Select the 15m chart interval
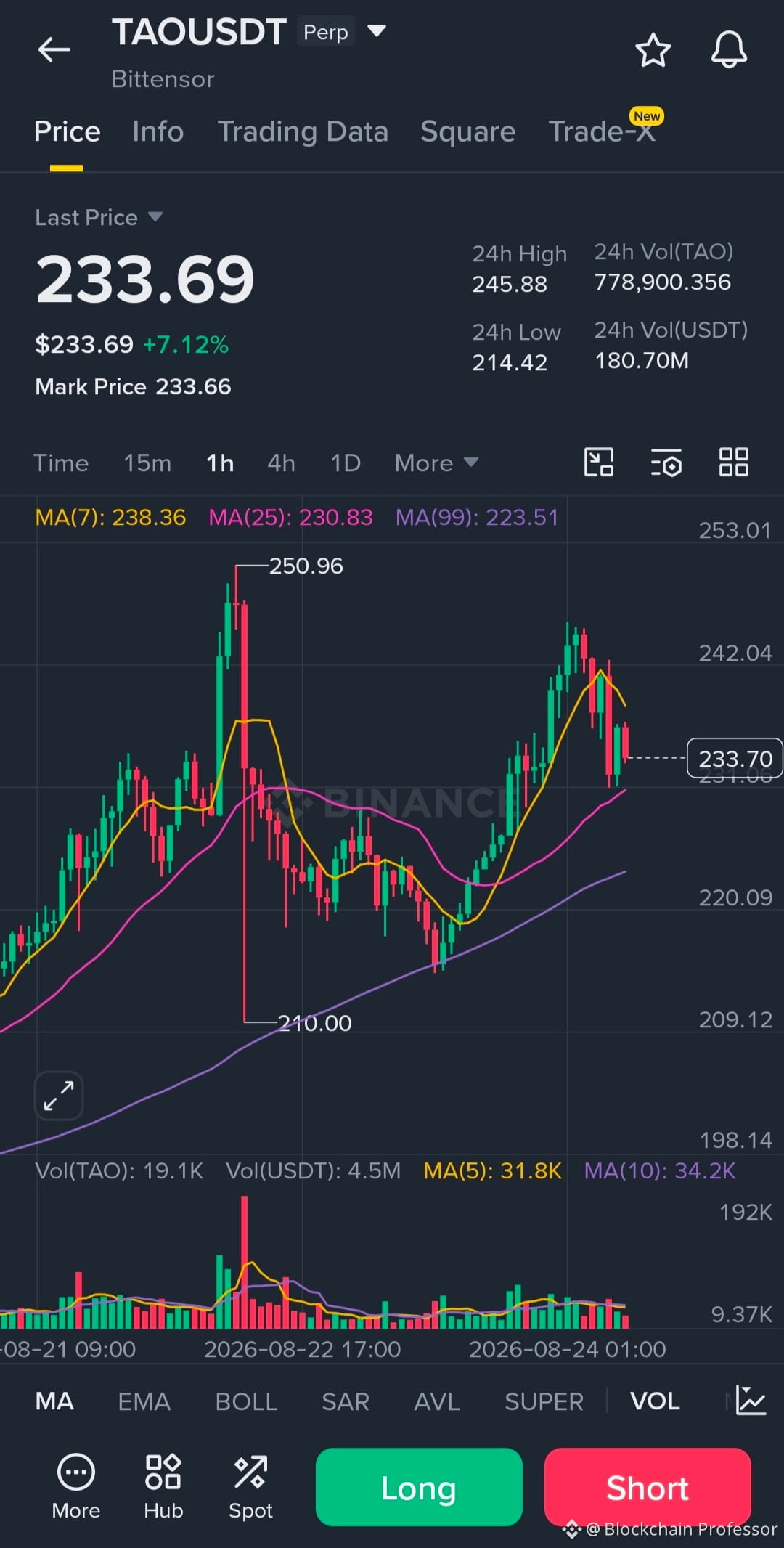Viewport: 784px width, 1548px height. click(147, 463)
